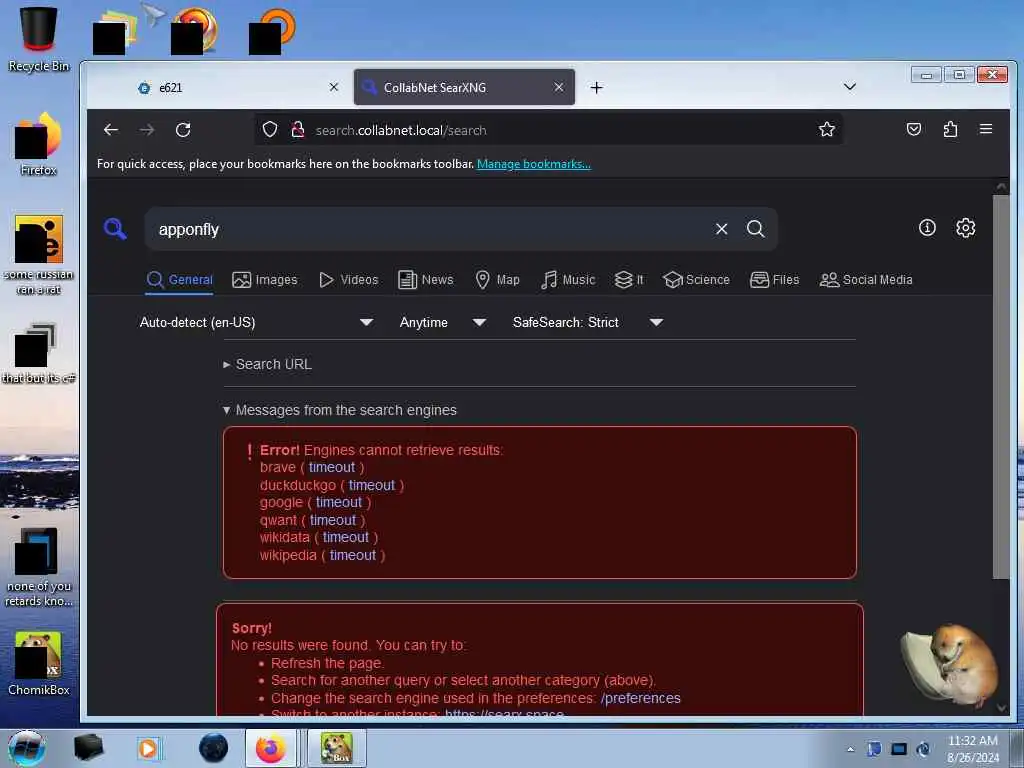Go back using the browser back arrow
This screenshot has width=1024, height=768.
(x=111, y=130)
